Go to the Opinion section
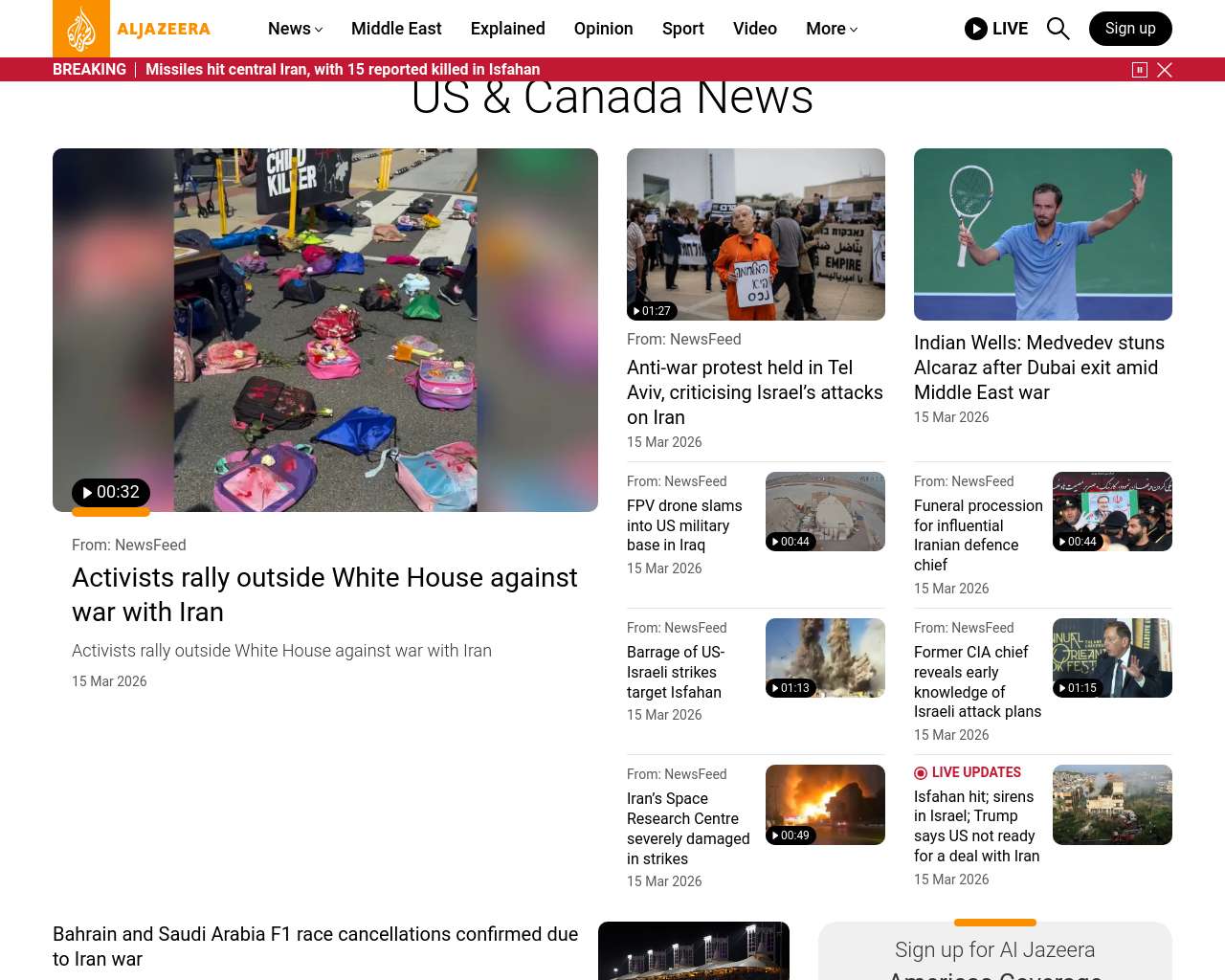Image resolution: width=1225 pixels, height=980 pixels. (x=604, y=29)
